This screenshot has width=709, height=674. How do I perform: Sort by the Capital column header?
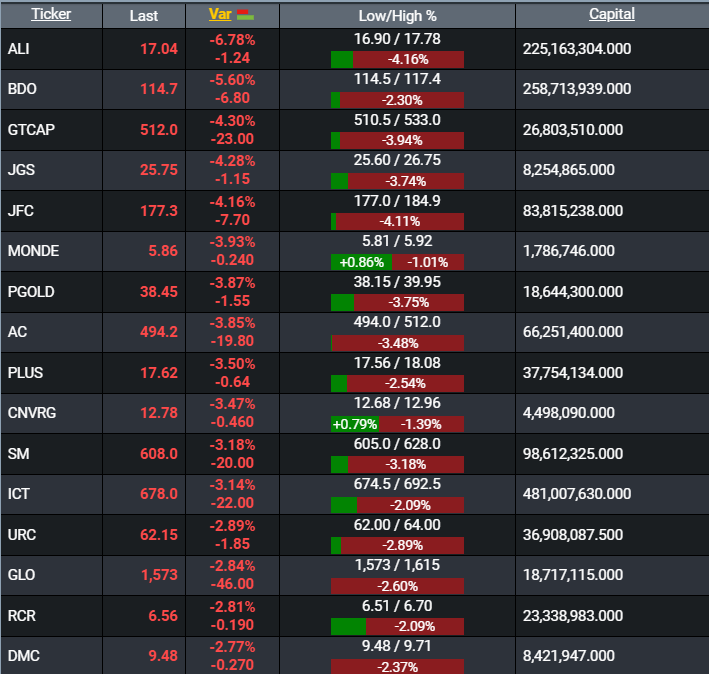[612, 14]
